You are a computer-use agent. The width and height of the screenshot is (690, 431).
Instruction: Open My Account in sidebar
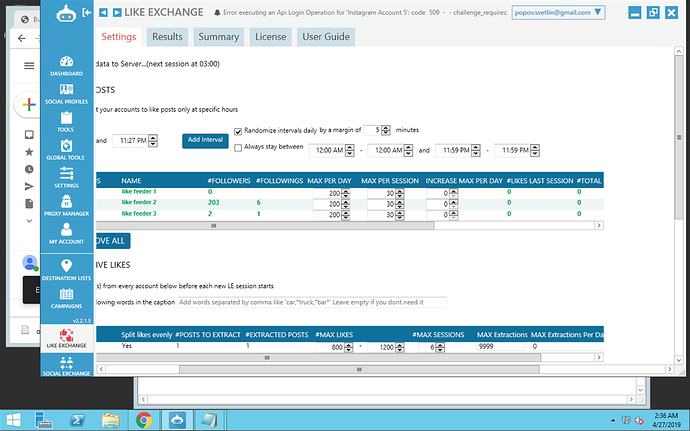(66, 234)
